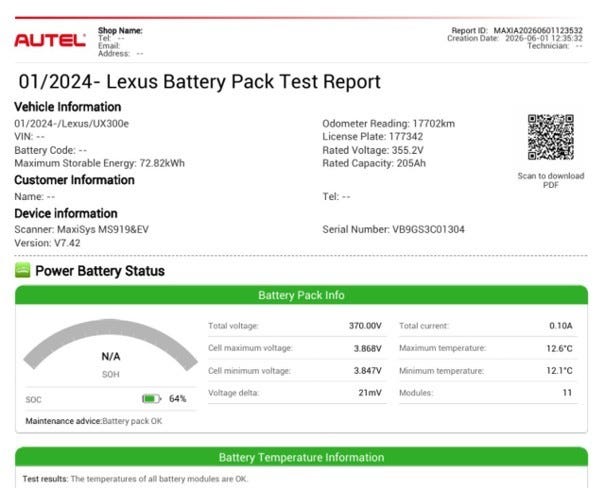Click the QR code to download PDF
Screen dimensions: 605x488
click(x=551, y=137)
